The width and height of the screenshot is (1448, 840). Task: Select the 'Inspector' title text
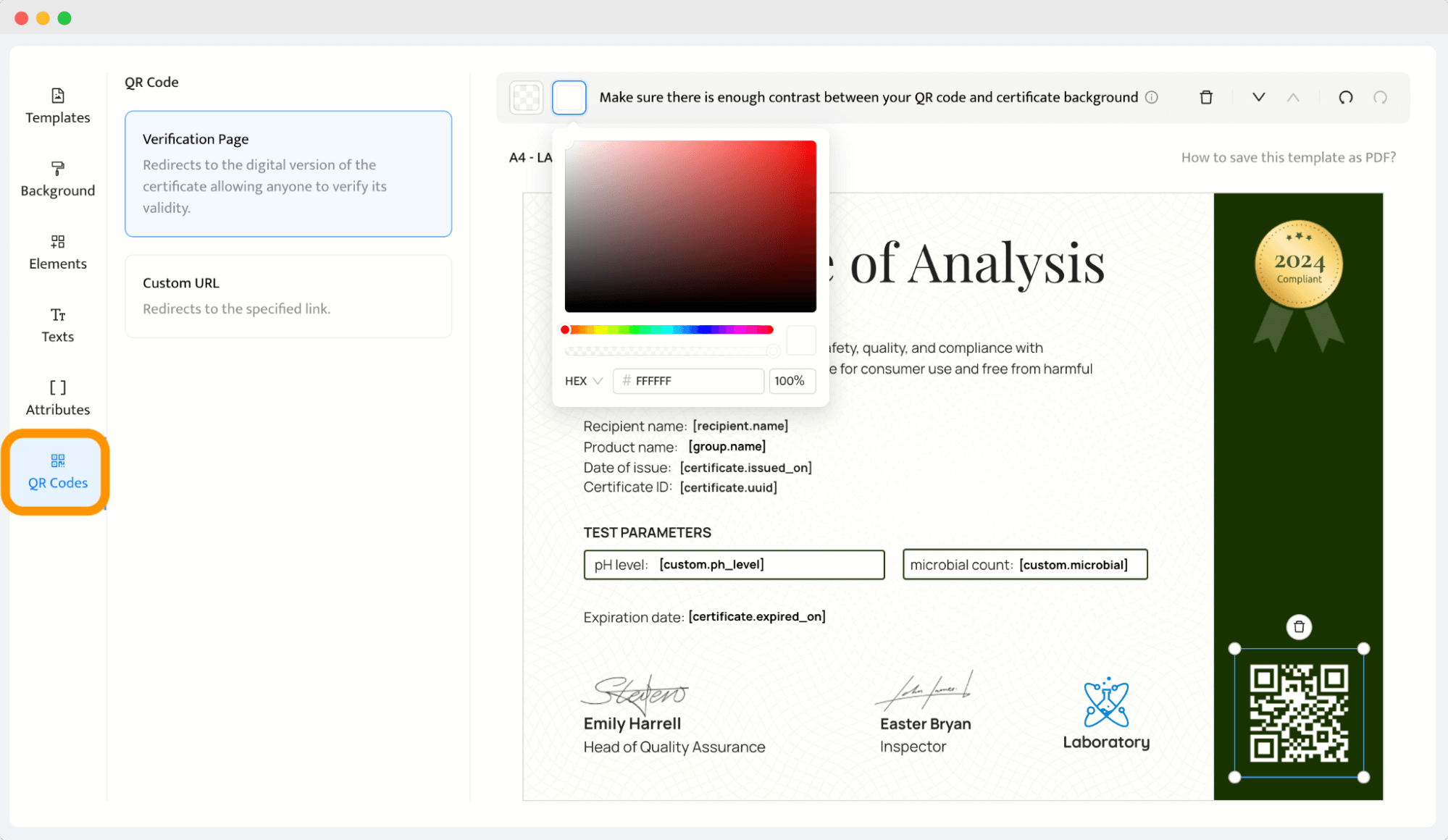click(x=913, y=747)
